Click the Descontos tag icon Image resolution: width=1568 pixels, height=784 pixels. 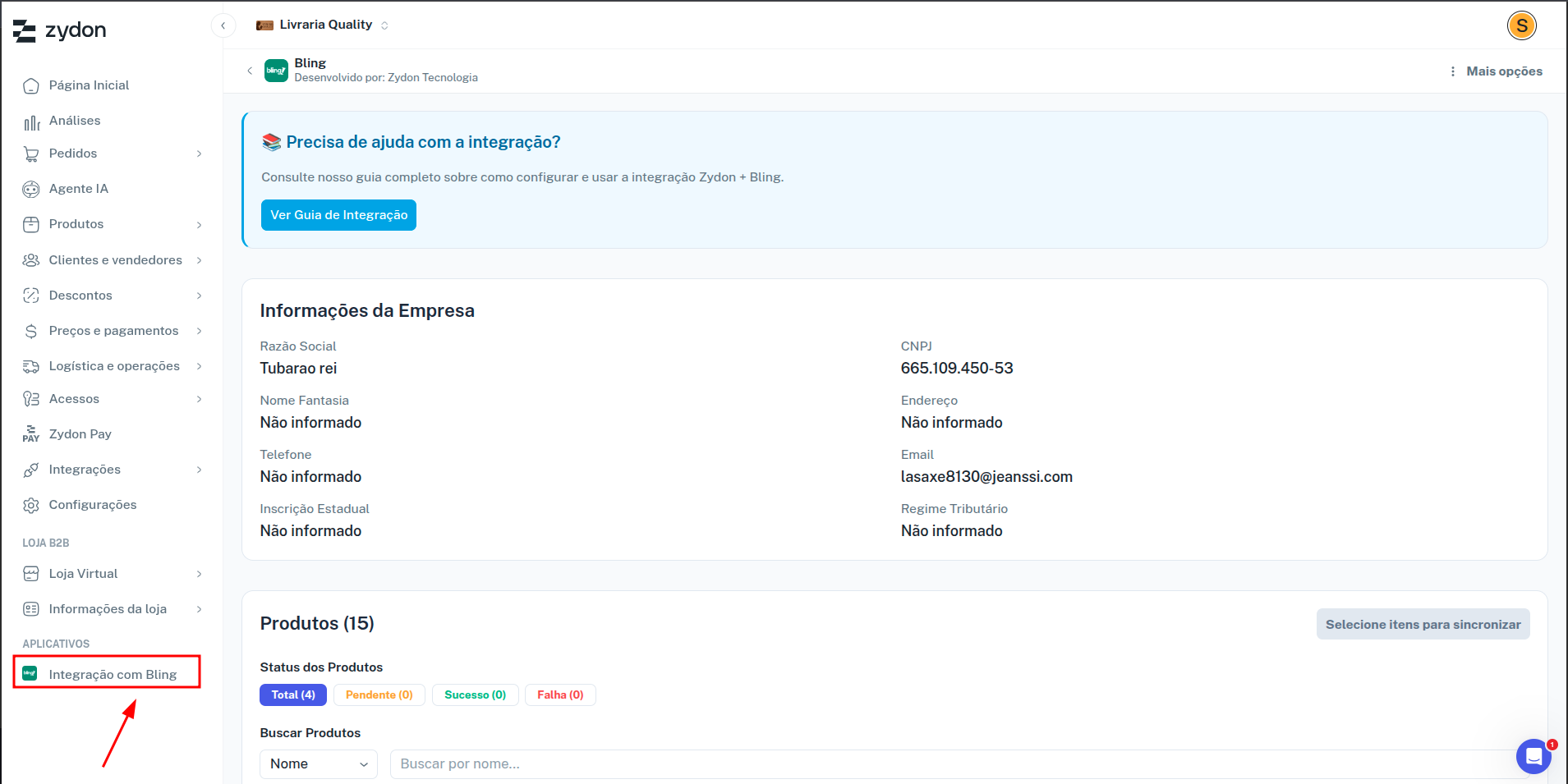tap(31, 296)
